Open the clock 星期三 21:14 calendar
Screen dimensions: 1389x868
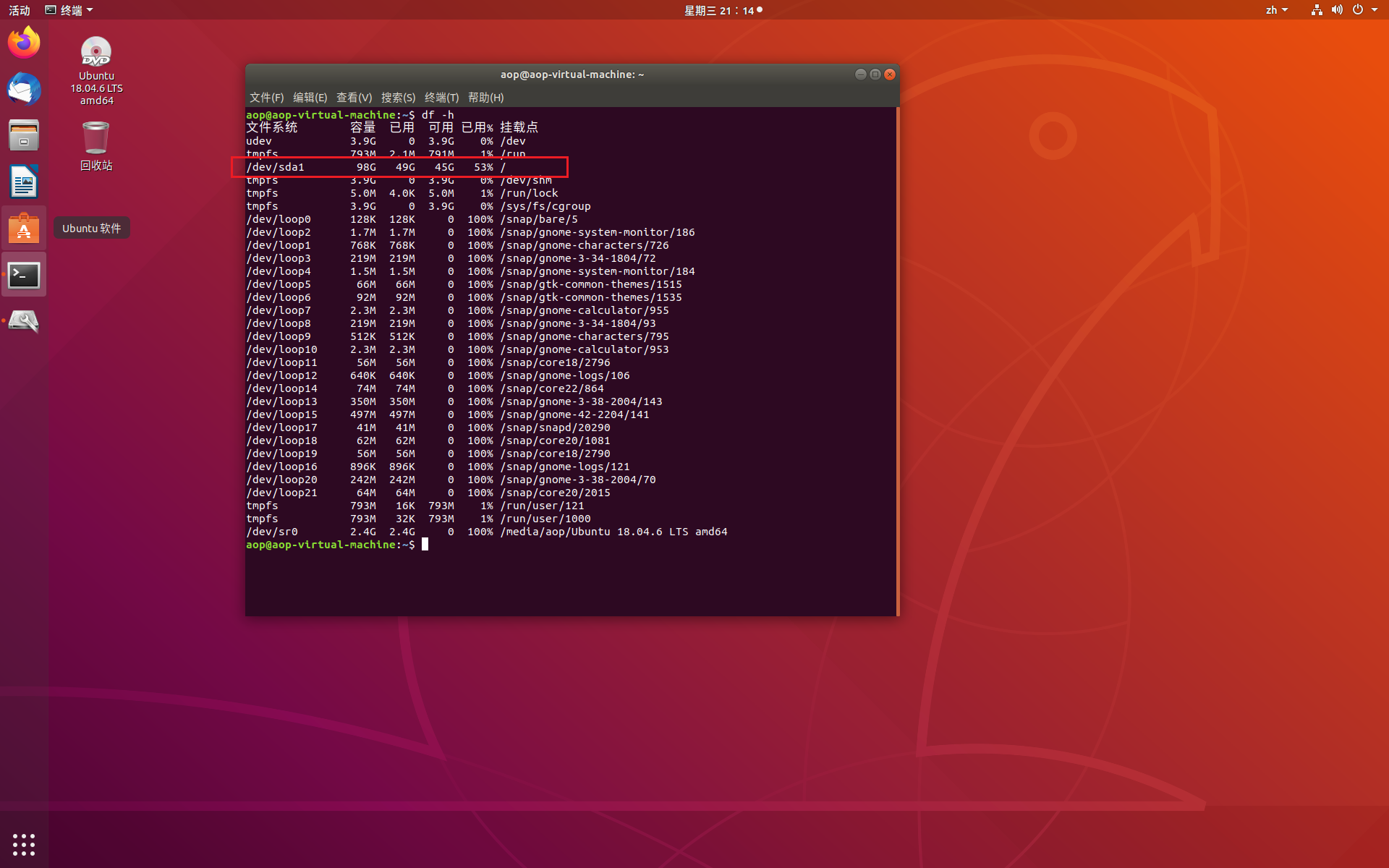(723, 10)
